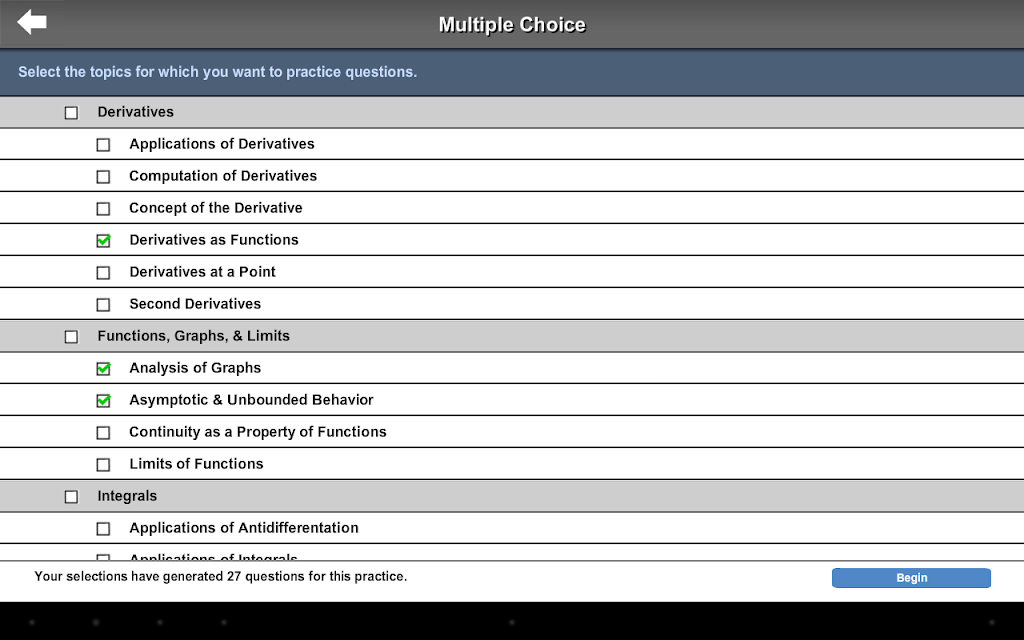Enable Applications of Derivatives topic
Viewport: 1024px width, 640px height.
pos(103,145)
